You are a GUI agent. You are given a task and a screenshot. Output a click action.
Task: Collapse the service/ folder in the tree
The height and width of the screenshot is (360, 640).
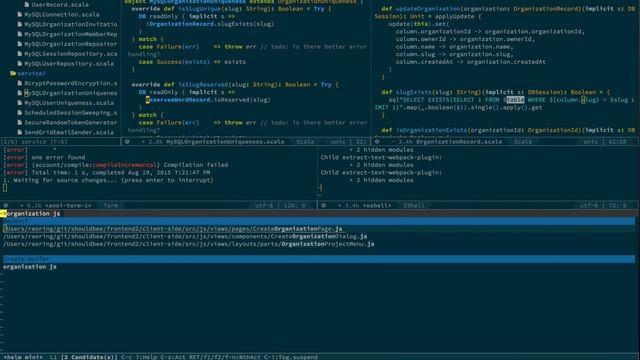(31, 73)
